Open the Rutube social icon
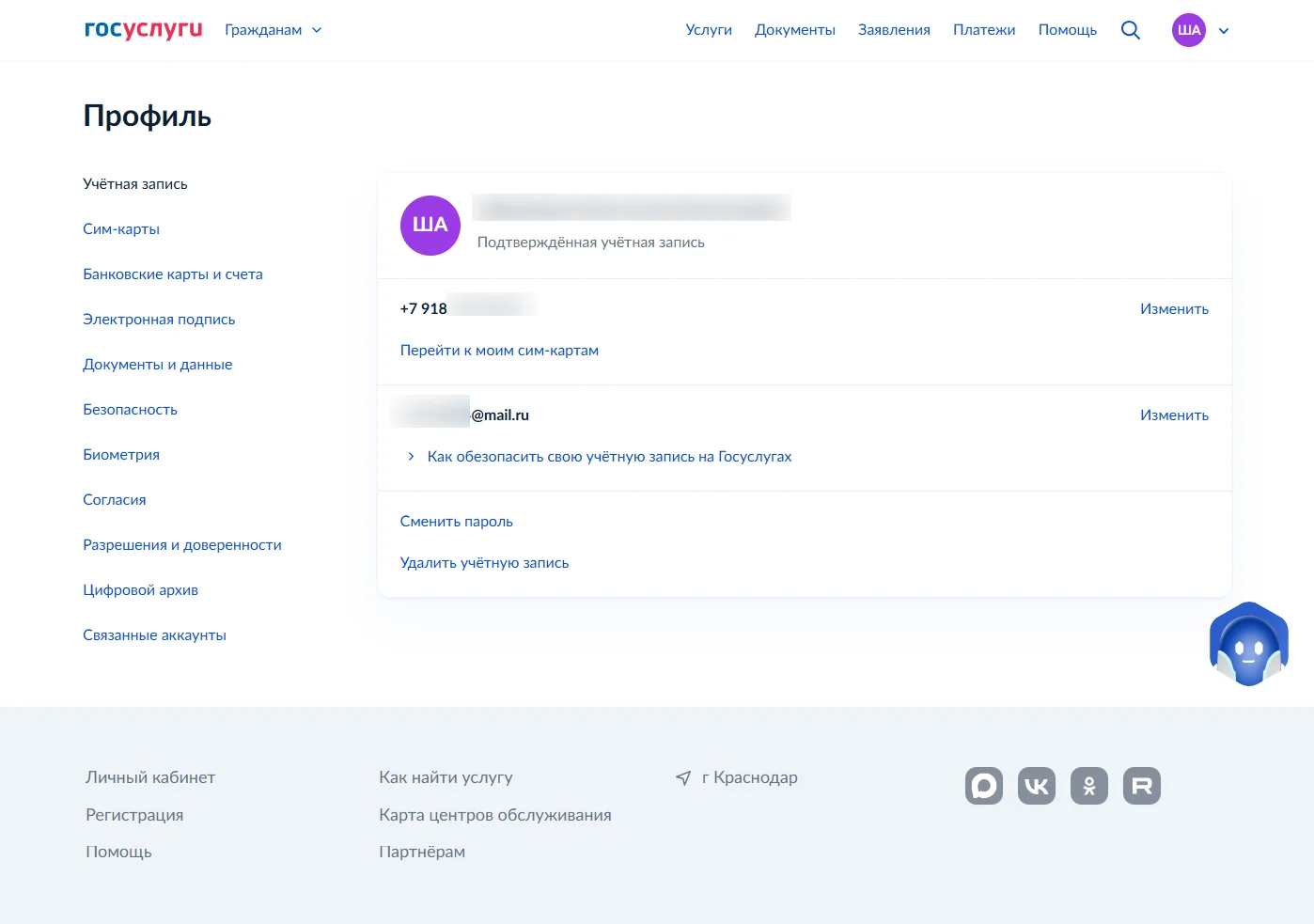This screenshot has height=924, width=1314. [1142, 786]
